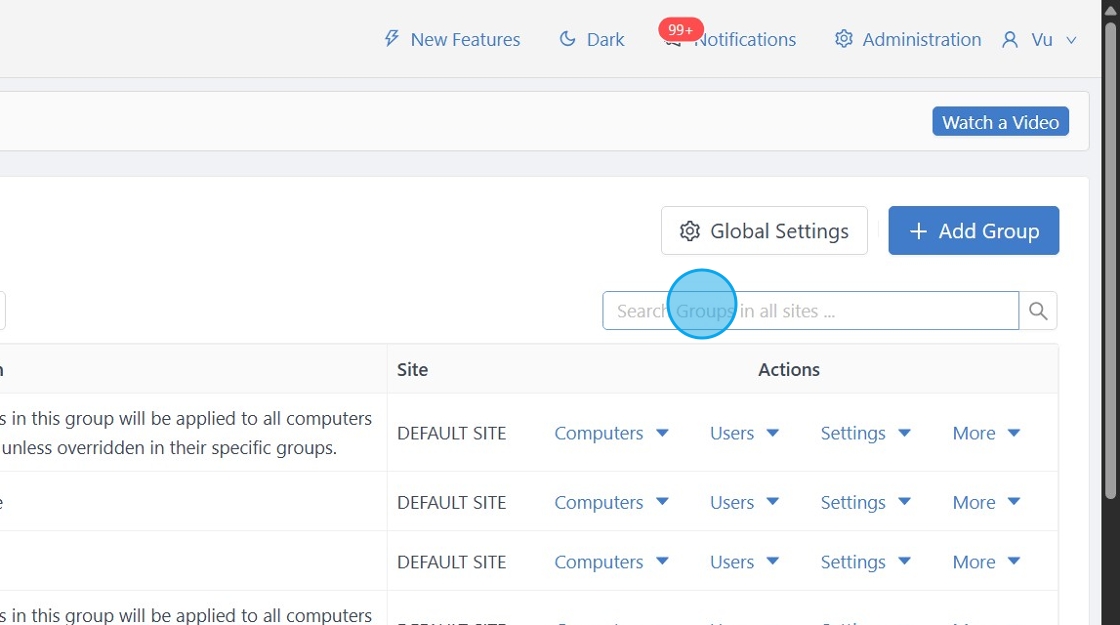The image size is (1120, 625).
Task: Click the Administration gear icon
Action: coord(844,39)
